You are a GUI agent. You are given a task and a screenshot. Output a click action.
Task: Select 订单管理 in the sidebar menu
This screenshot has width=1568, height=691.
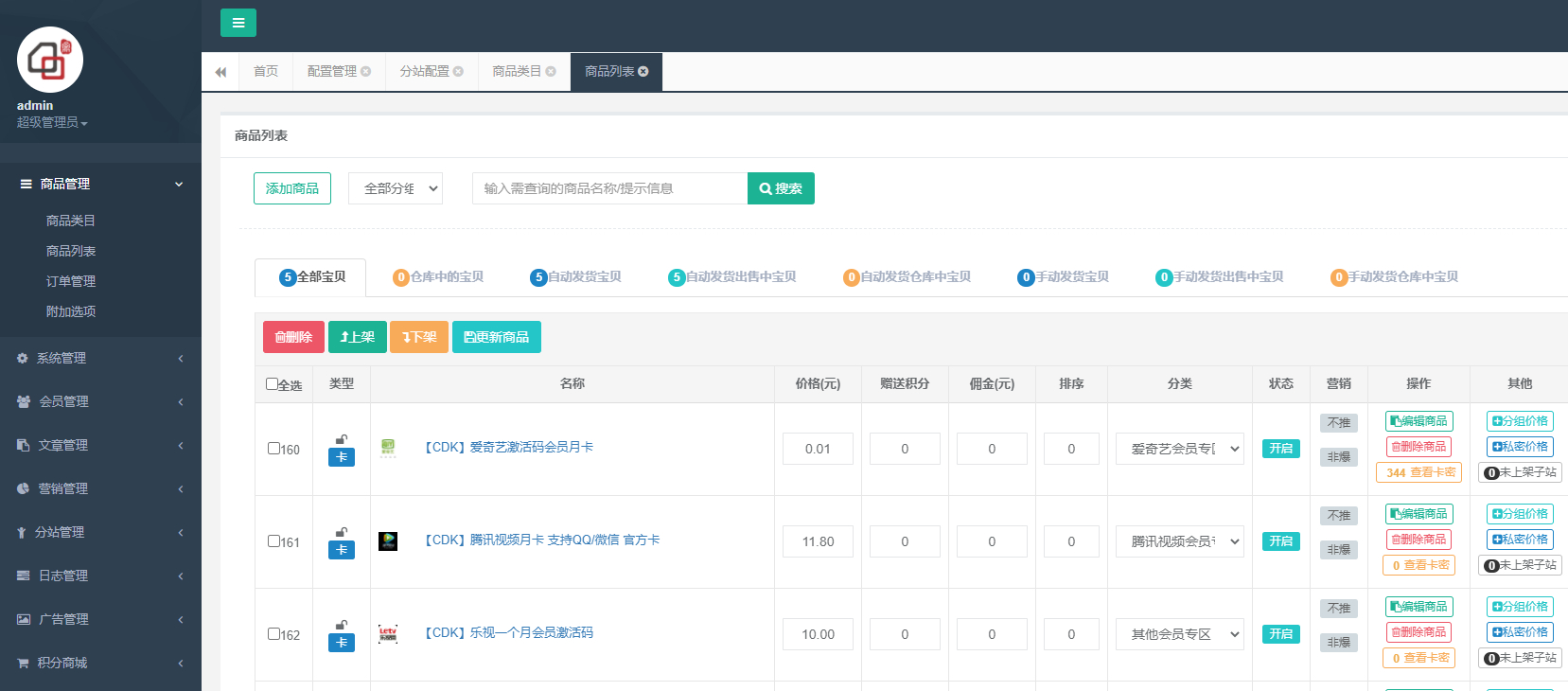pyautogui.click(x=71, y=281)
